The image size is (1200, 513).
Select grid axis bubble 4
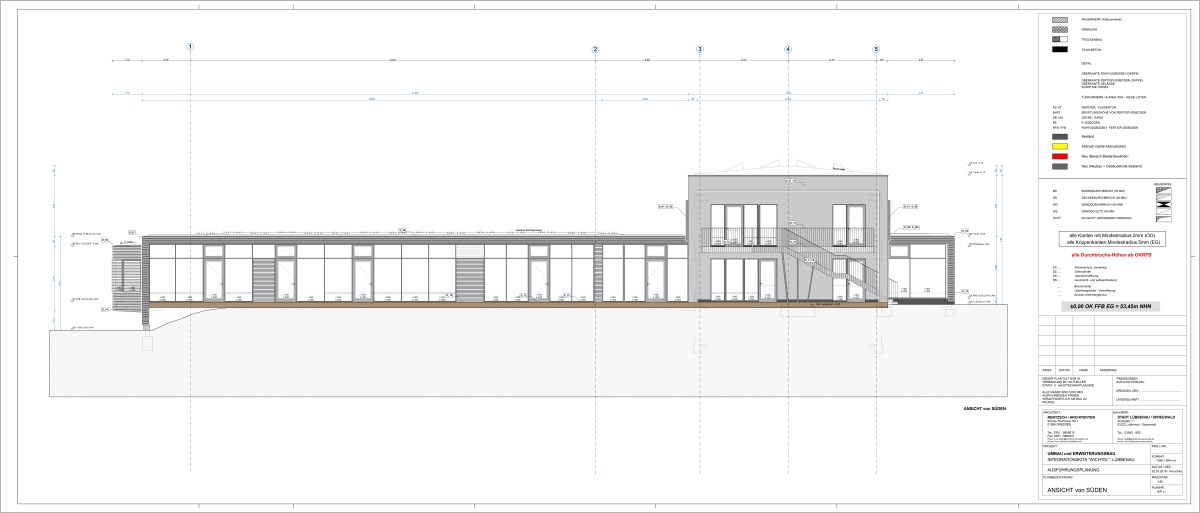(x=788, y=48)
